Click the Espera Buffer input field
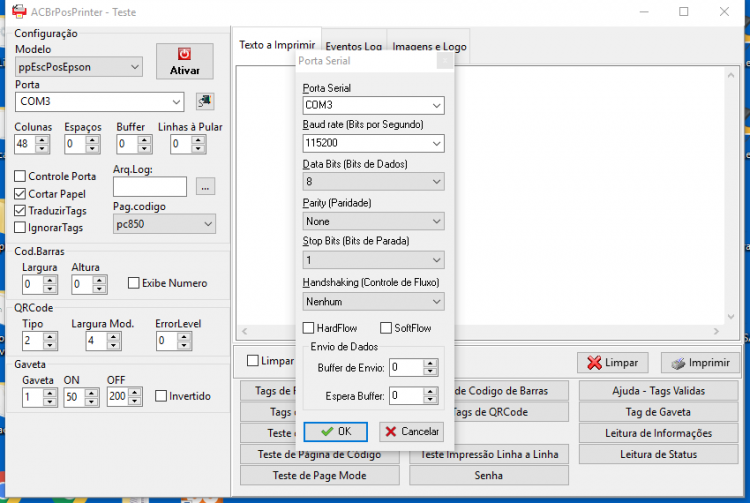 click(x=407, y=395)
